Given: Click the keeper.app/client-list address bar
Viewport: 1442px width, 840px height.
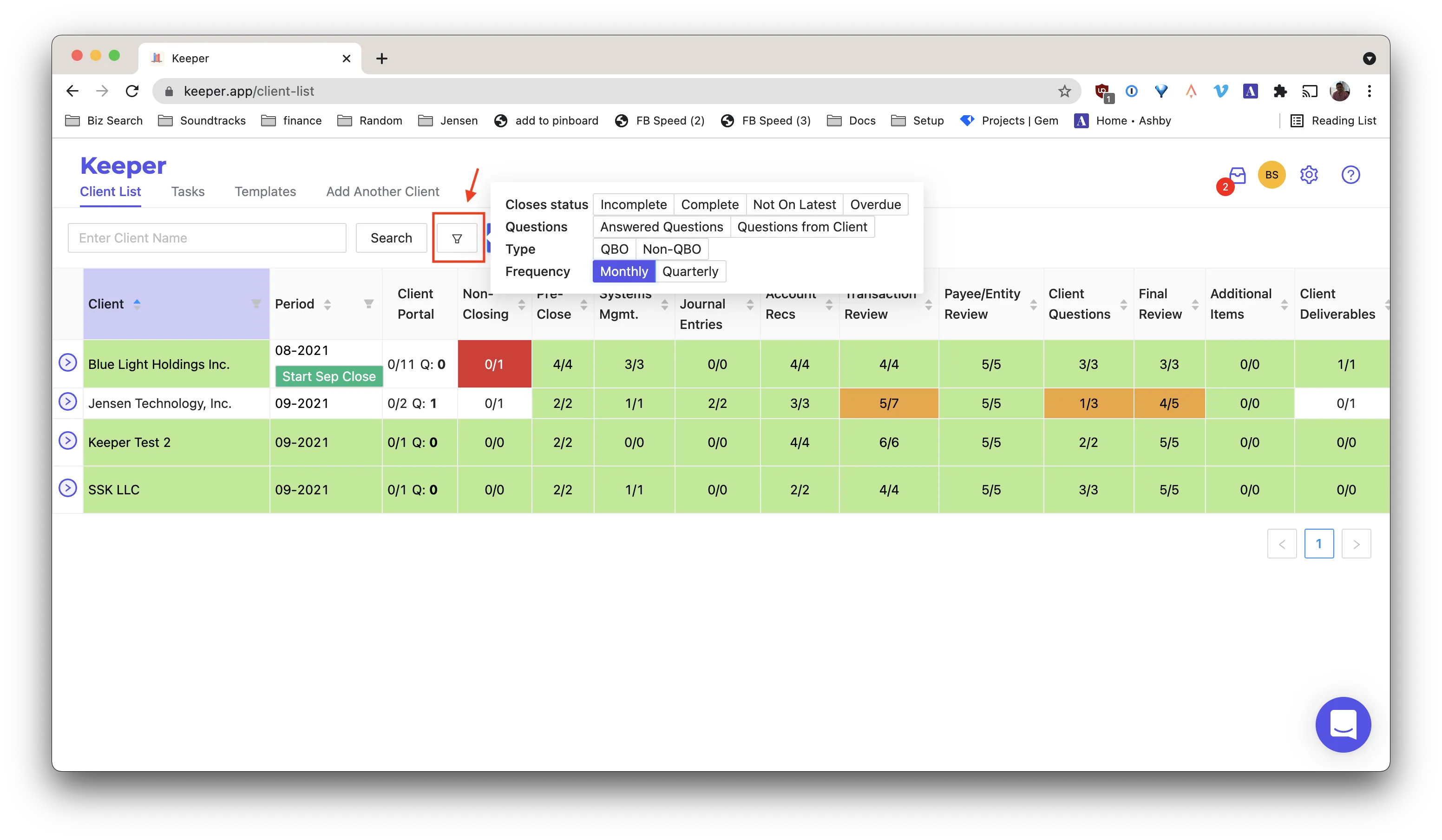Looking at the screenshot, I should click(616, 91).
